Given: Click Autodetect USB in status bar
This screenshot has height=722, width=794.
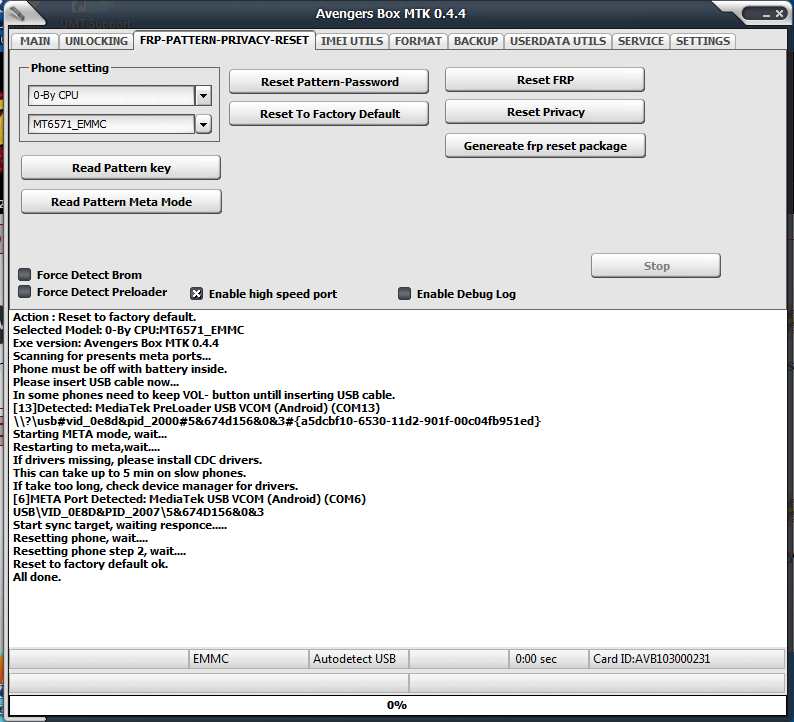Looking at the screenshot, I should coord(359,659).
